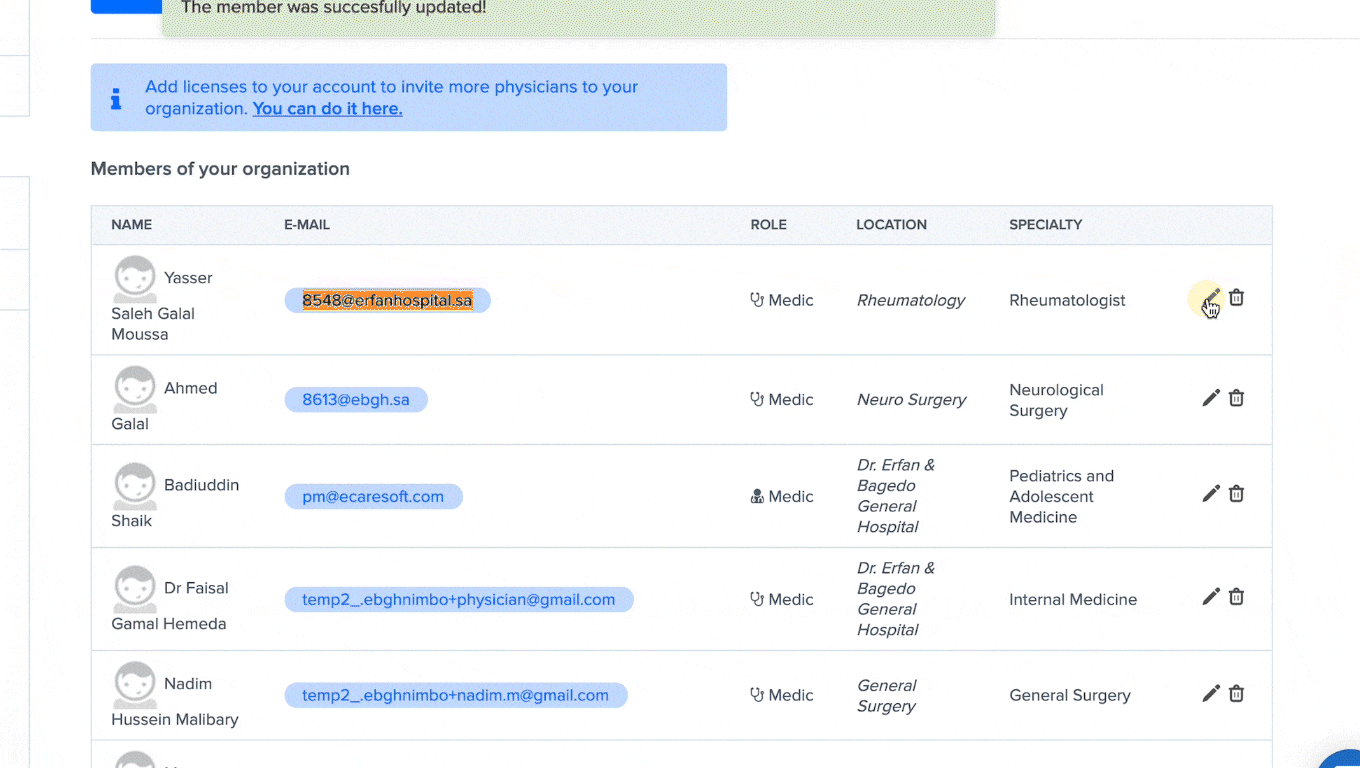Delete member Nadim Hussein Malibary
The width and height of the screenshot is (1360, 768).
point(1237,694)
